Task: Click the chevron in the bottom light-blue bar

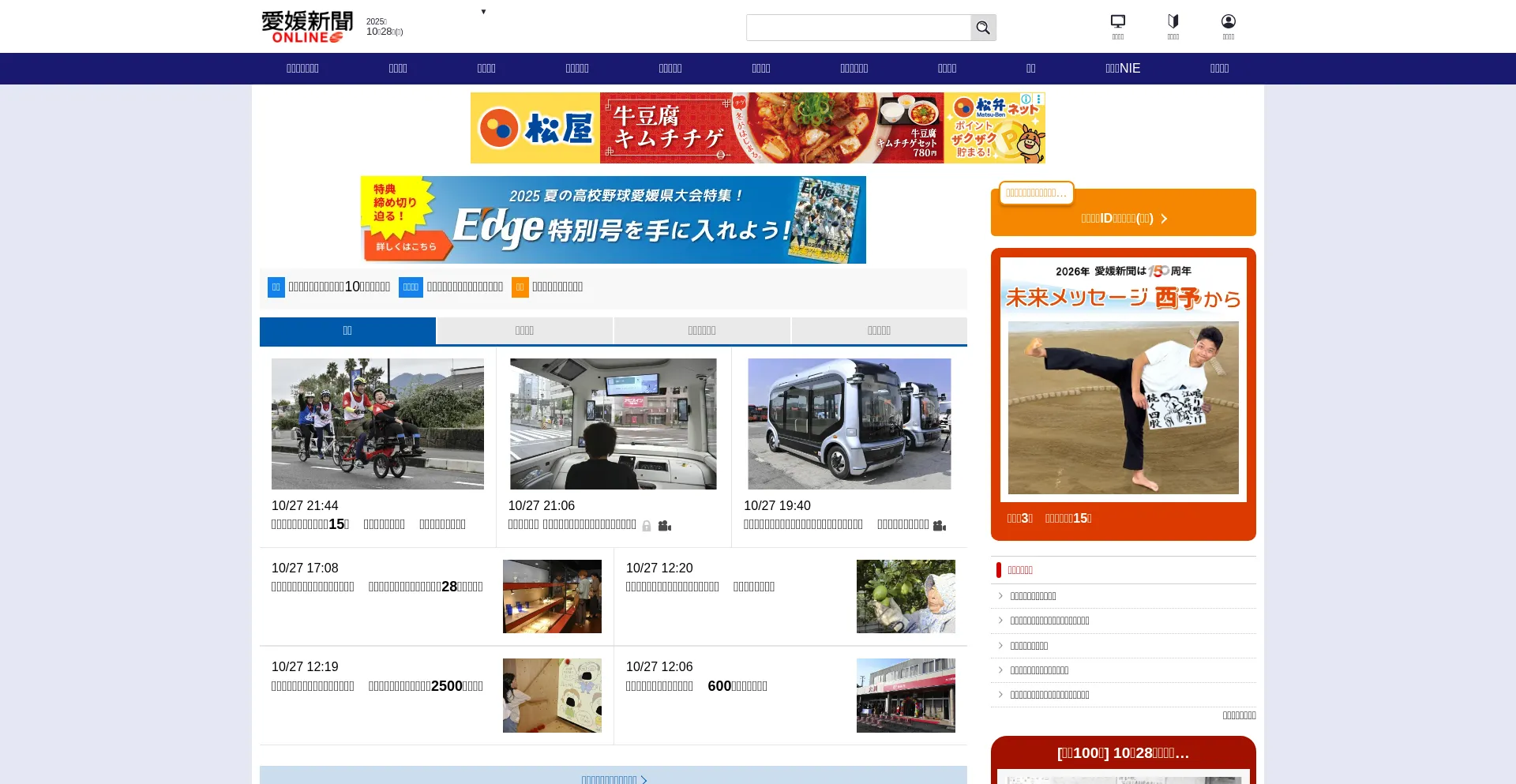Action: tap(644, 779)
